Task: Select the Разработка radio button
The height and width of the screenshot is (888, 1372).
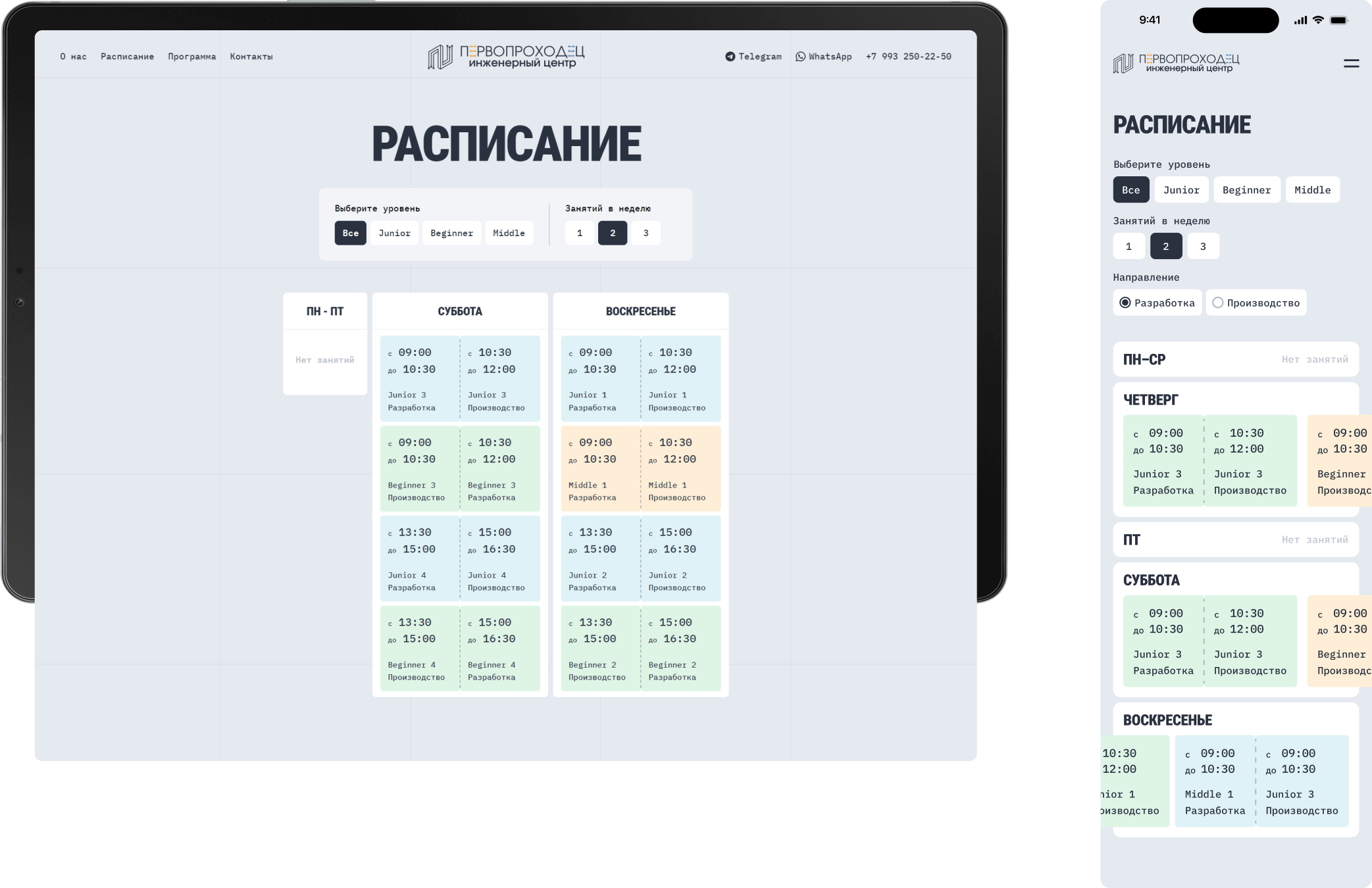Action: (1125, 303)
